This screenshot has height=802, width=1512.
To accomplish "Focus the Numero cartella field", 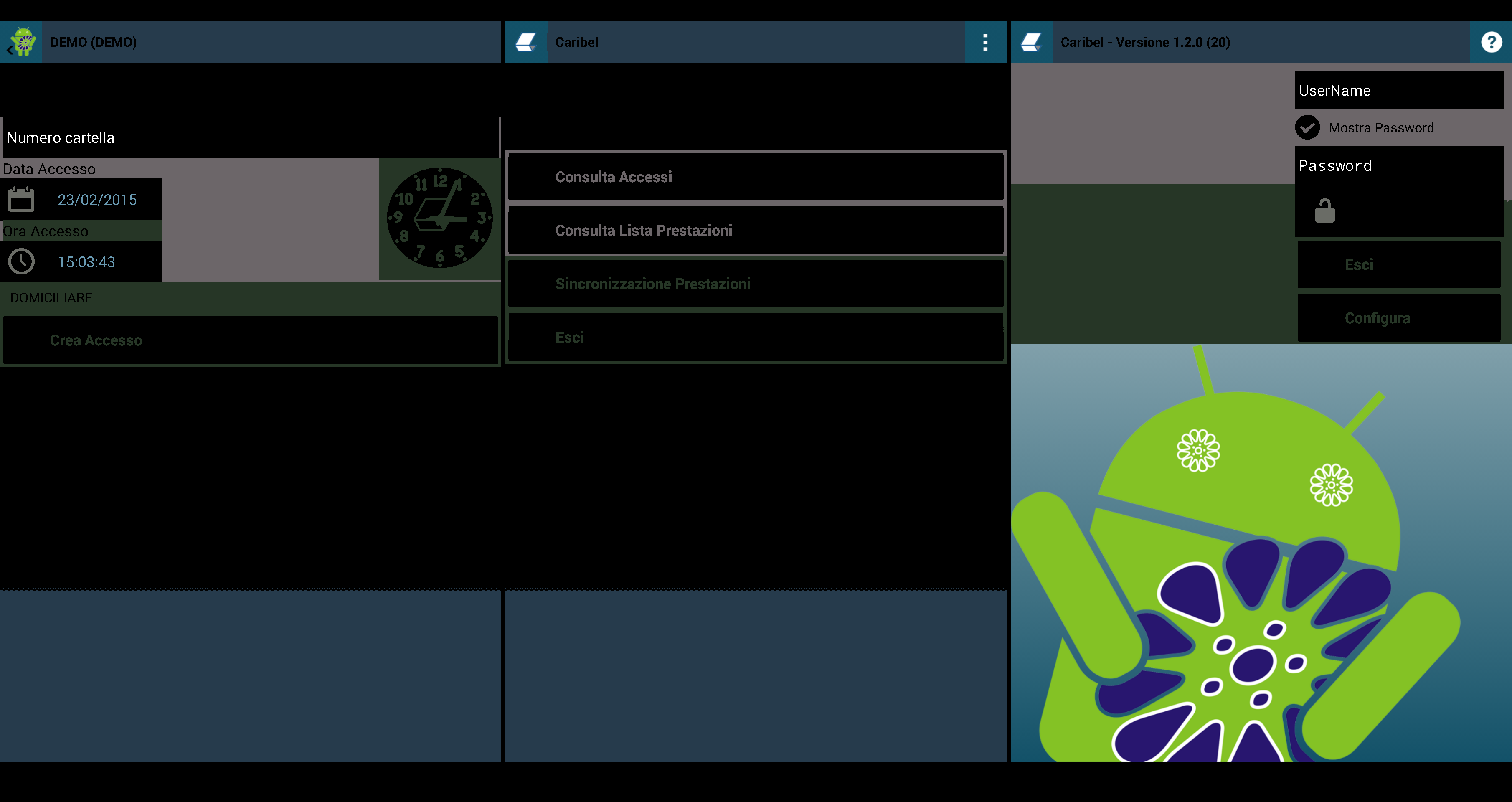I will coord(251,137).
